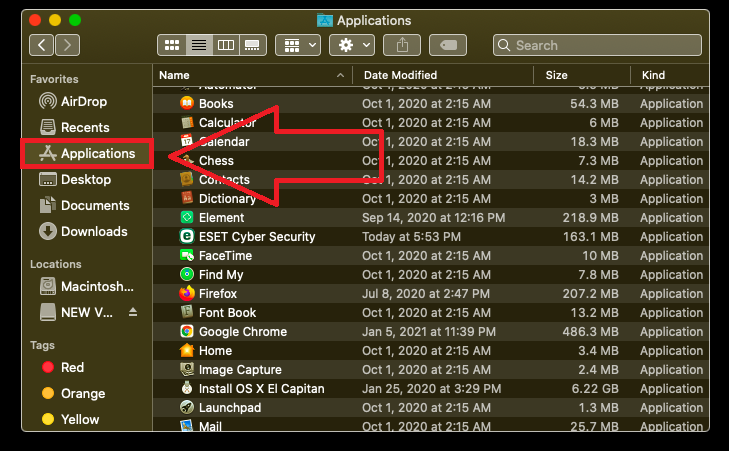Open the gear action menu

point(352,45)
